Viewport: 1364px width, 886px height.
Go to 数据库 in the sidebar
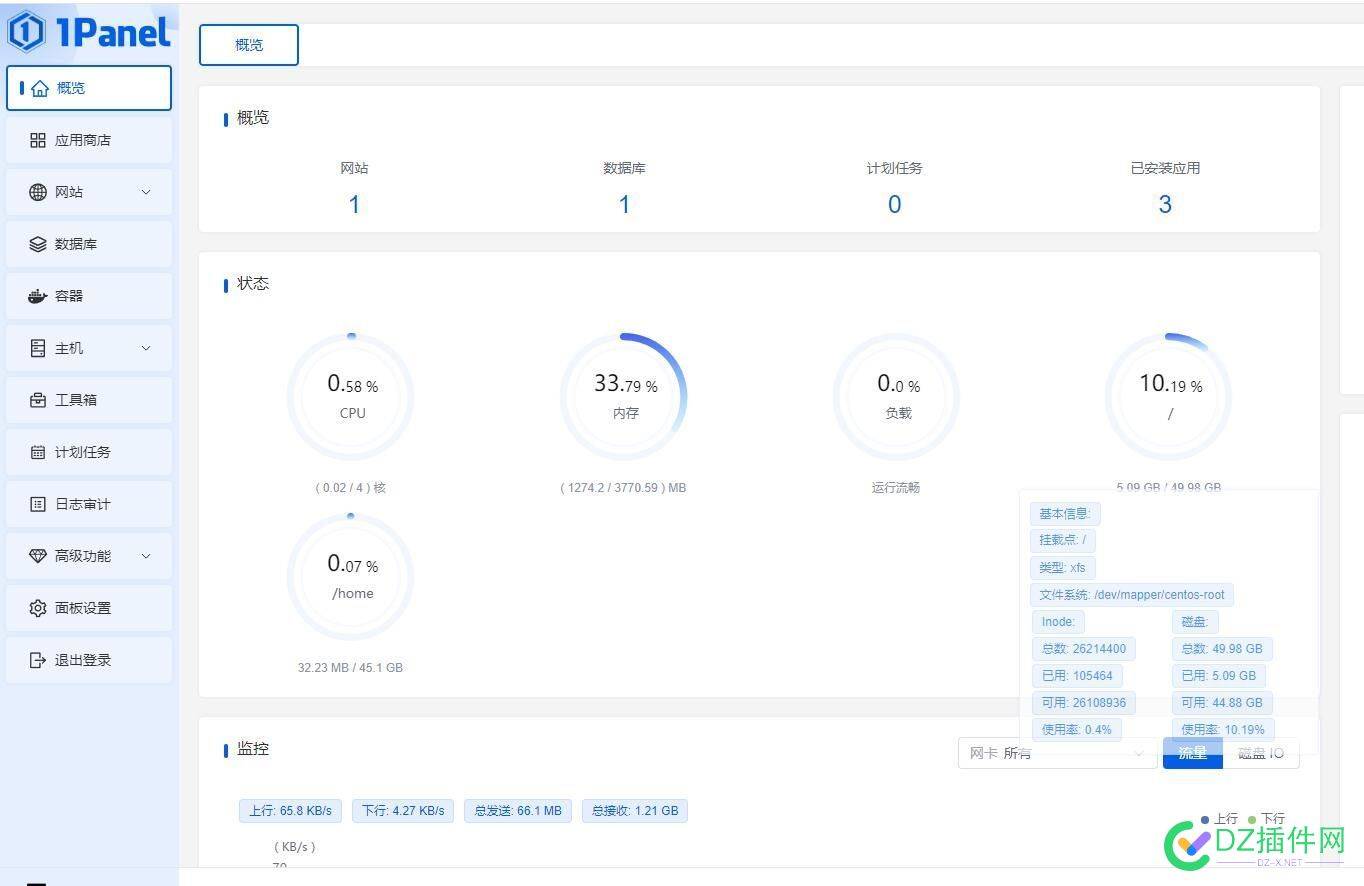click(89, 244)
